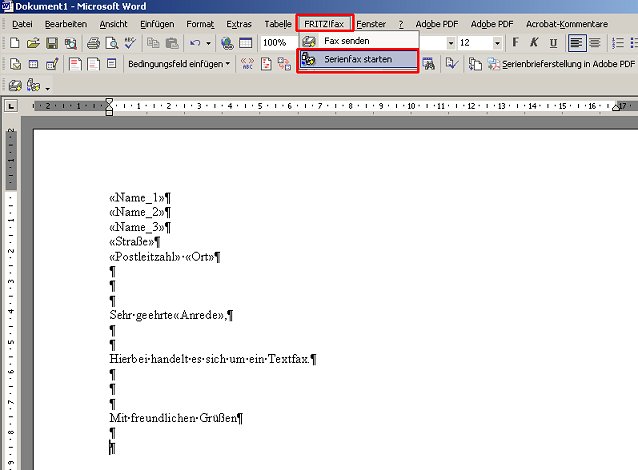View merged data «ABC» icon
The height and width of the screenshot is (470, 638).
coord(247,64)
